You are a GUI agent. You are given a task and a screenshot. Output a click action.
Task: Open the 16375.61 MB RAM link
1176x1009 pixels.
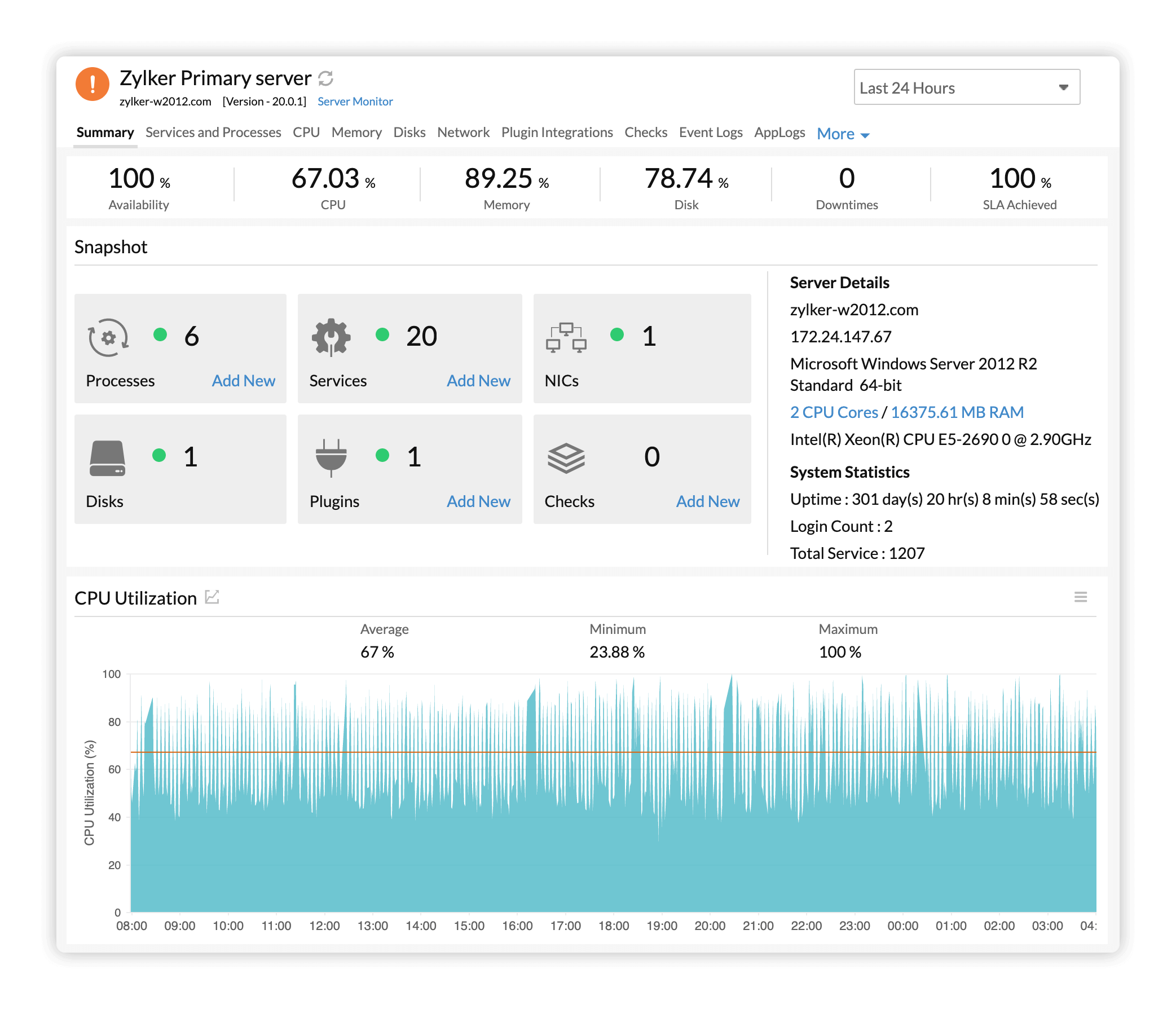(958, 412)
